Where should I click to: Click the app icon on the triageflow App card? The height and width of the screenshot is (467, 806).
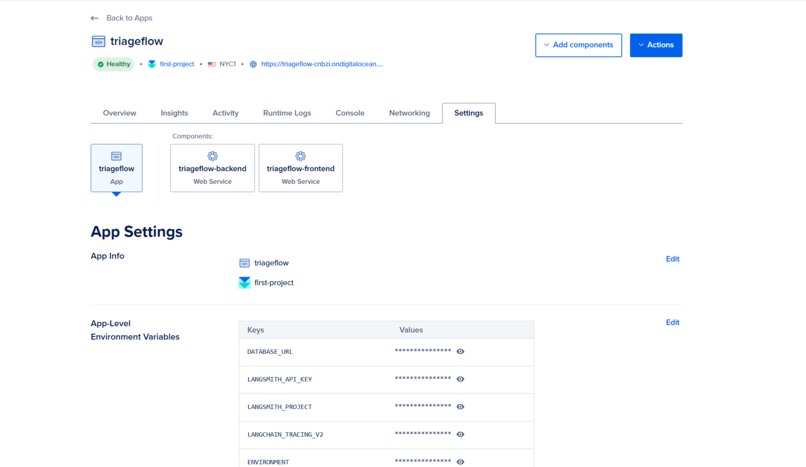tap(116, 156)
